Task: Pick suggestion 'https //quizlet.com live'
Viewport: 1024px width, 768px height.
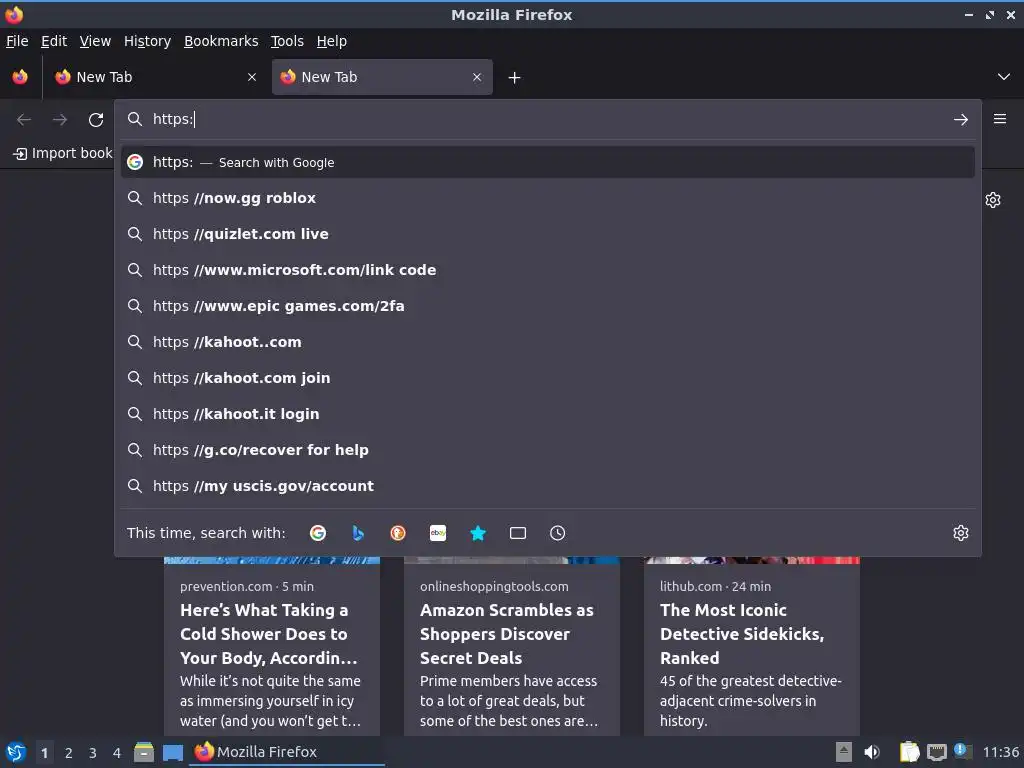Action: coord(548,234)
